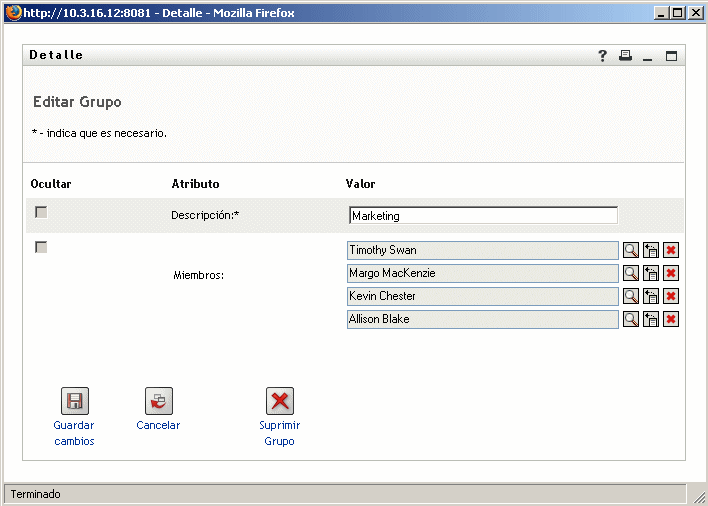Minimize the Detalle portlet panel
The width and height of the screenshot is (708, 506).
tap(648, 57)
